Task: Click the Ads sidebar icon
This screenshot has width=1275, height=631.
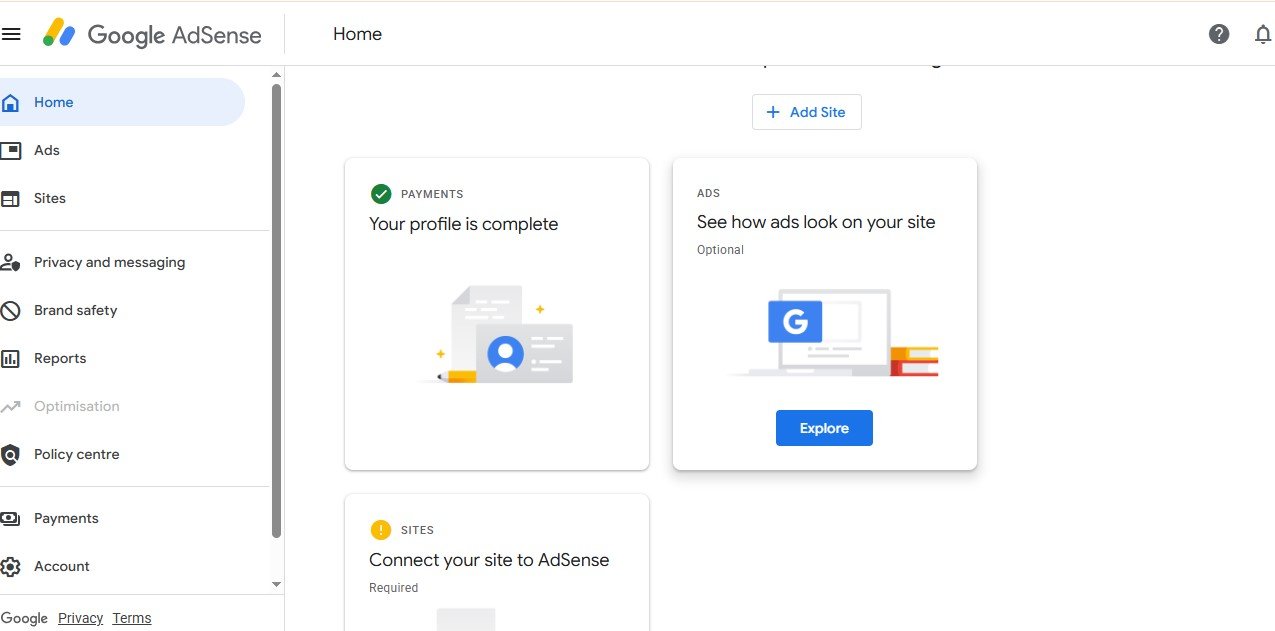Action: [11, 151]
